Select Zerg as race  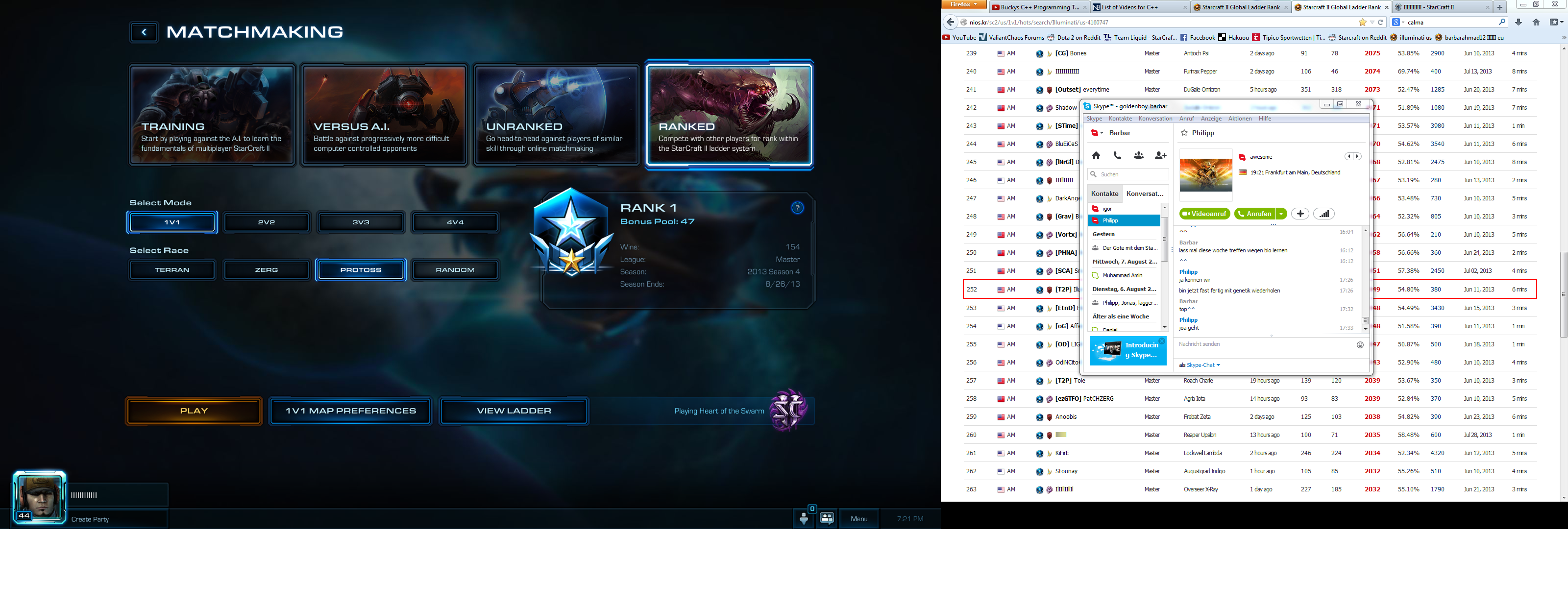tap(266, 270)
